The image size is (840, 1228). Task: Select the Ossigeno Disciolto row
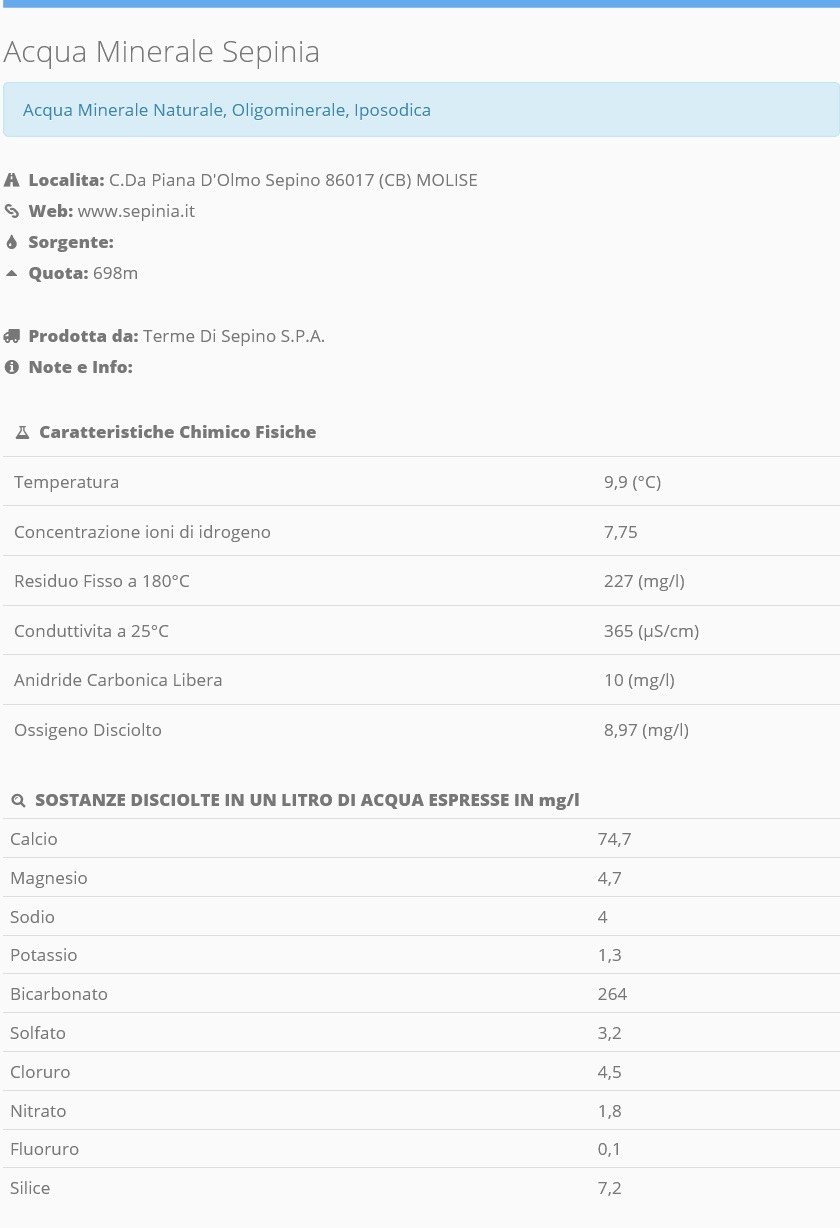(421, 729)
